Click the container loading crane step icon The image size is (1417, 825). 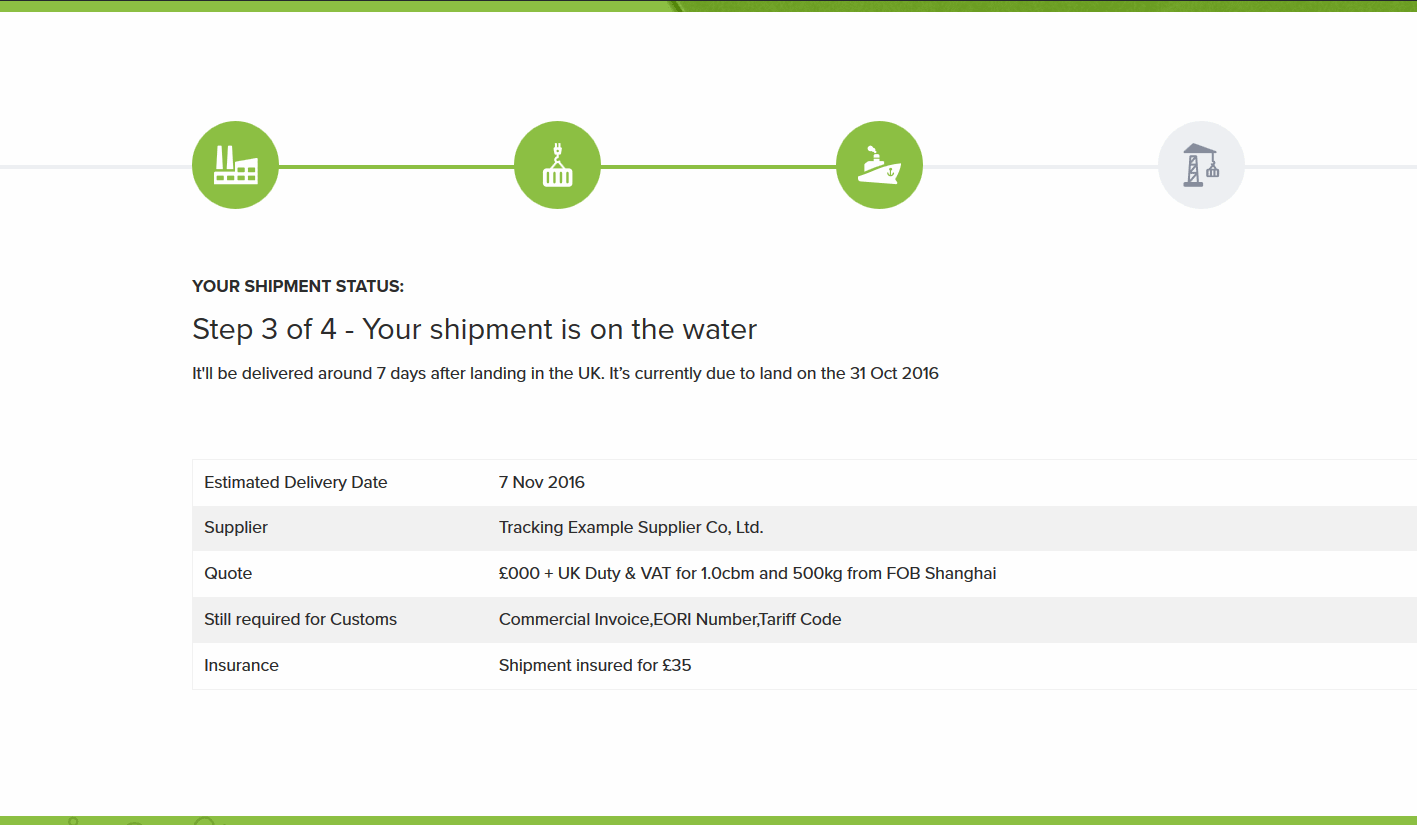coord(557,164)
